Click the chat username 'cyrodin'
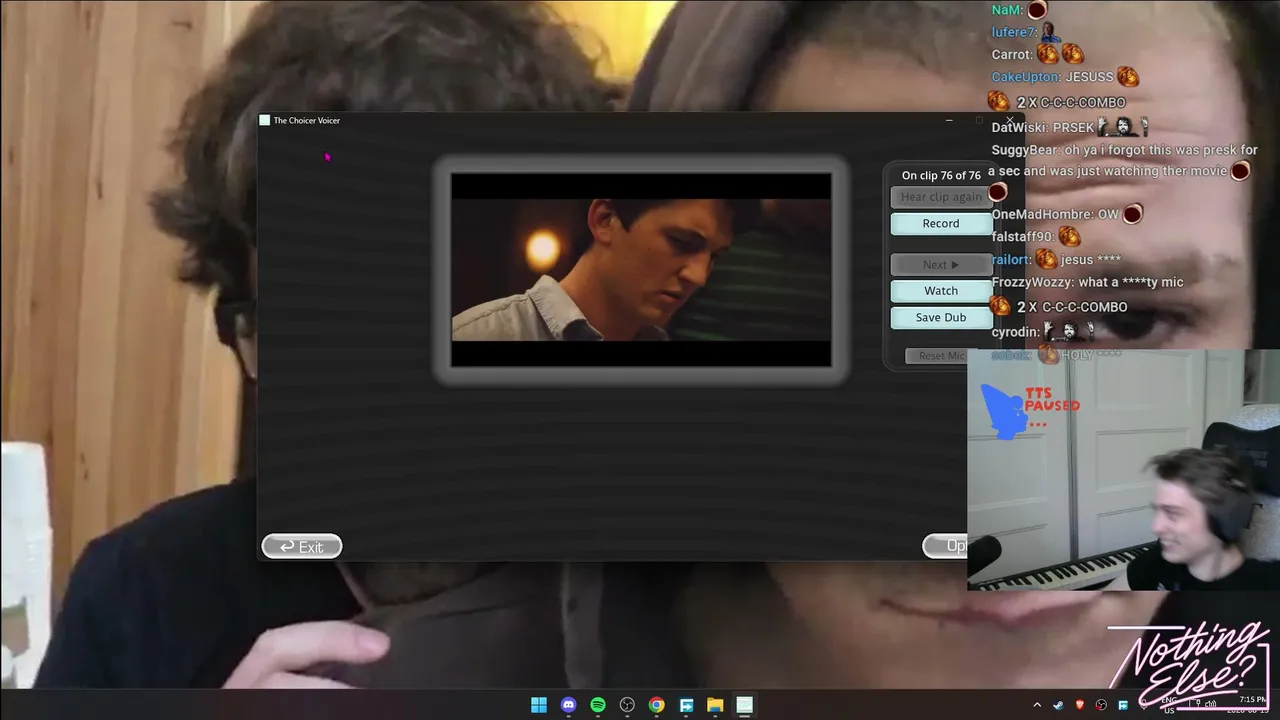The image size is (1280, 720). (1015, 332)
